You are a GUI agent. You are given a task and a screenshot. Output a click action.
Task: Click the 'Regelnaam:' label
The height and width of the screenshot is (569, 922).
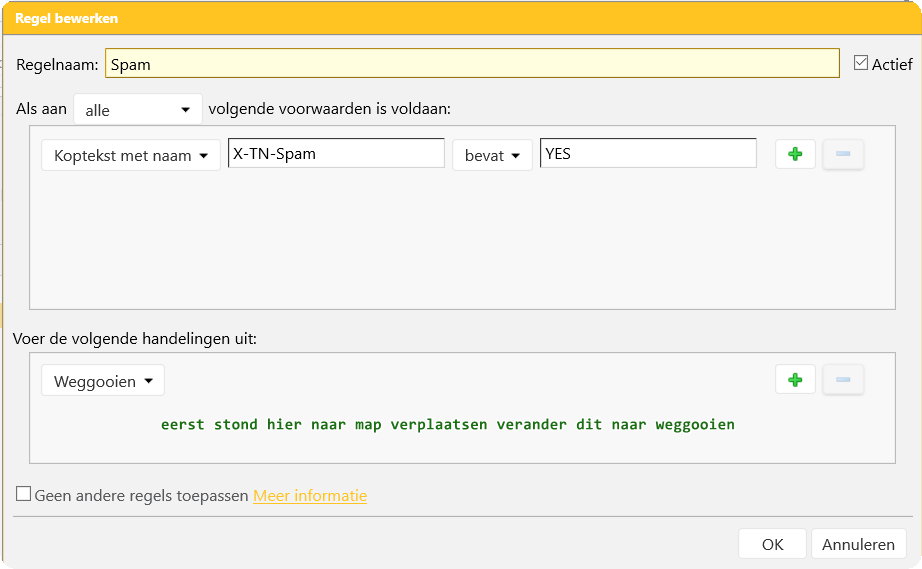pos(57,64)
